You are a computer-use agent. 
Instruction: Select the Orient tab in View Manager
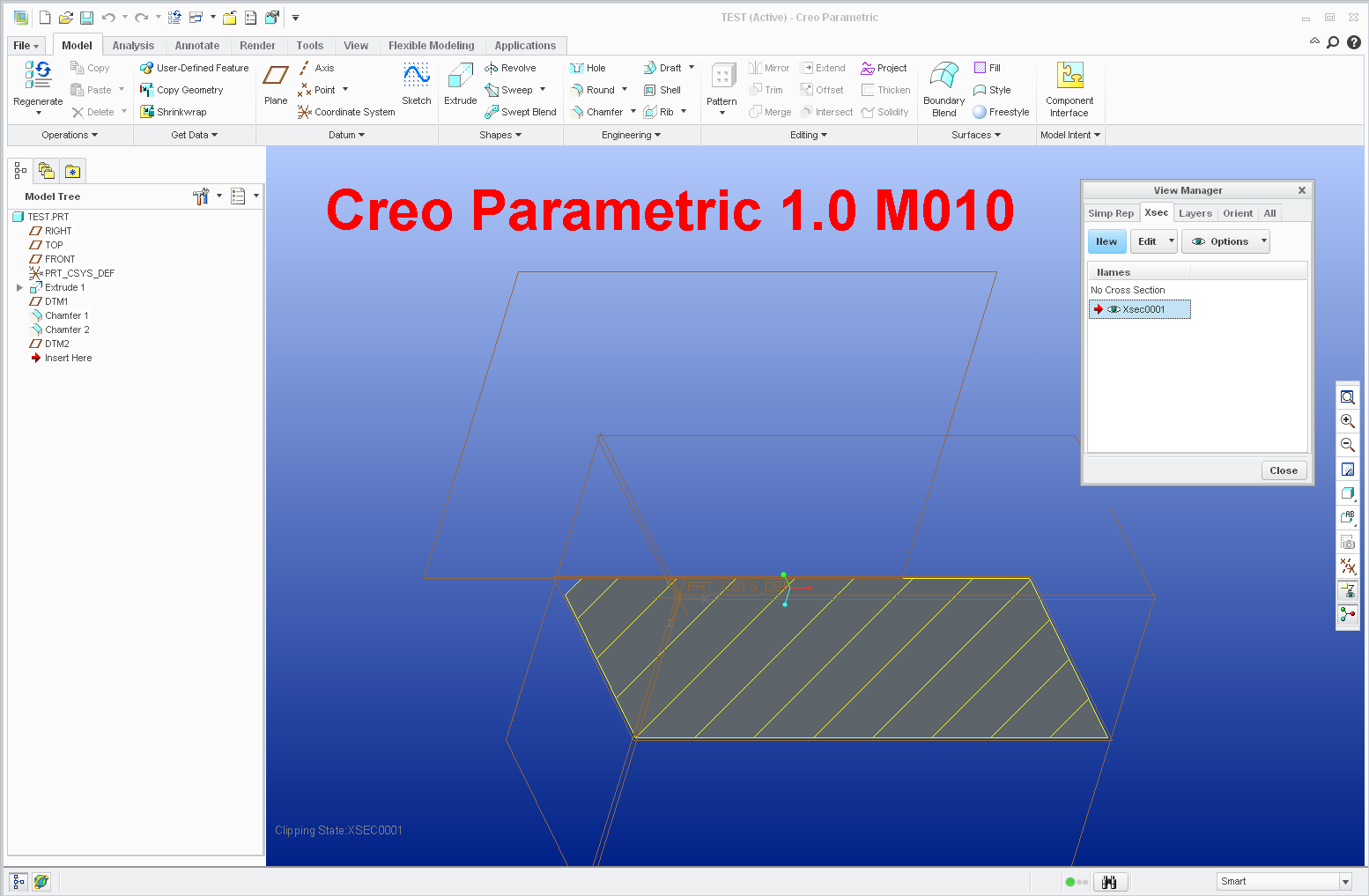(1238, 213)
